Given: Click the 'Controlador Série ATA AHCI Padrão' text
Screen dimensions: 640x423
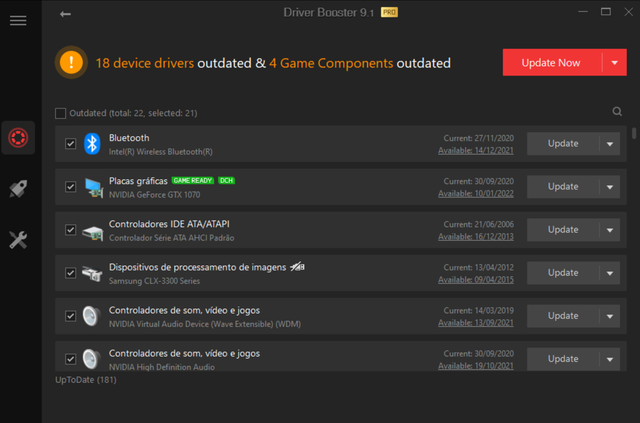Looking at the screenshot, I should [171, 238].
